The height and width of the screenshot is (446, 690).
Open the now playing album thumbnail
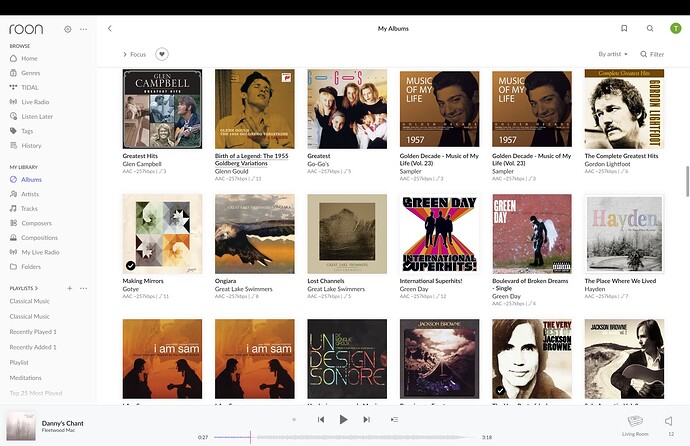tap(21, 426)
